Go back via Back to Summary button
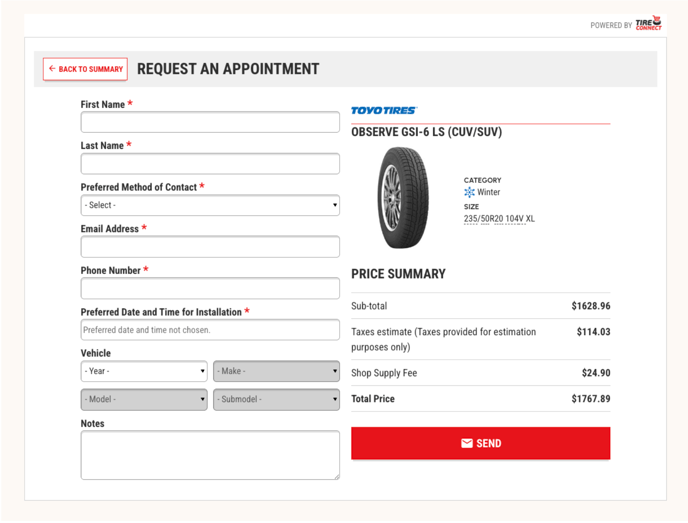 tap(85, 69)
